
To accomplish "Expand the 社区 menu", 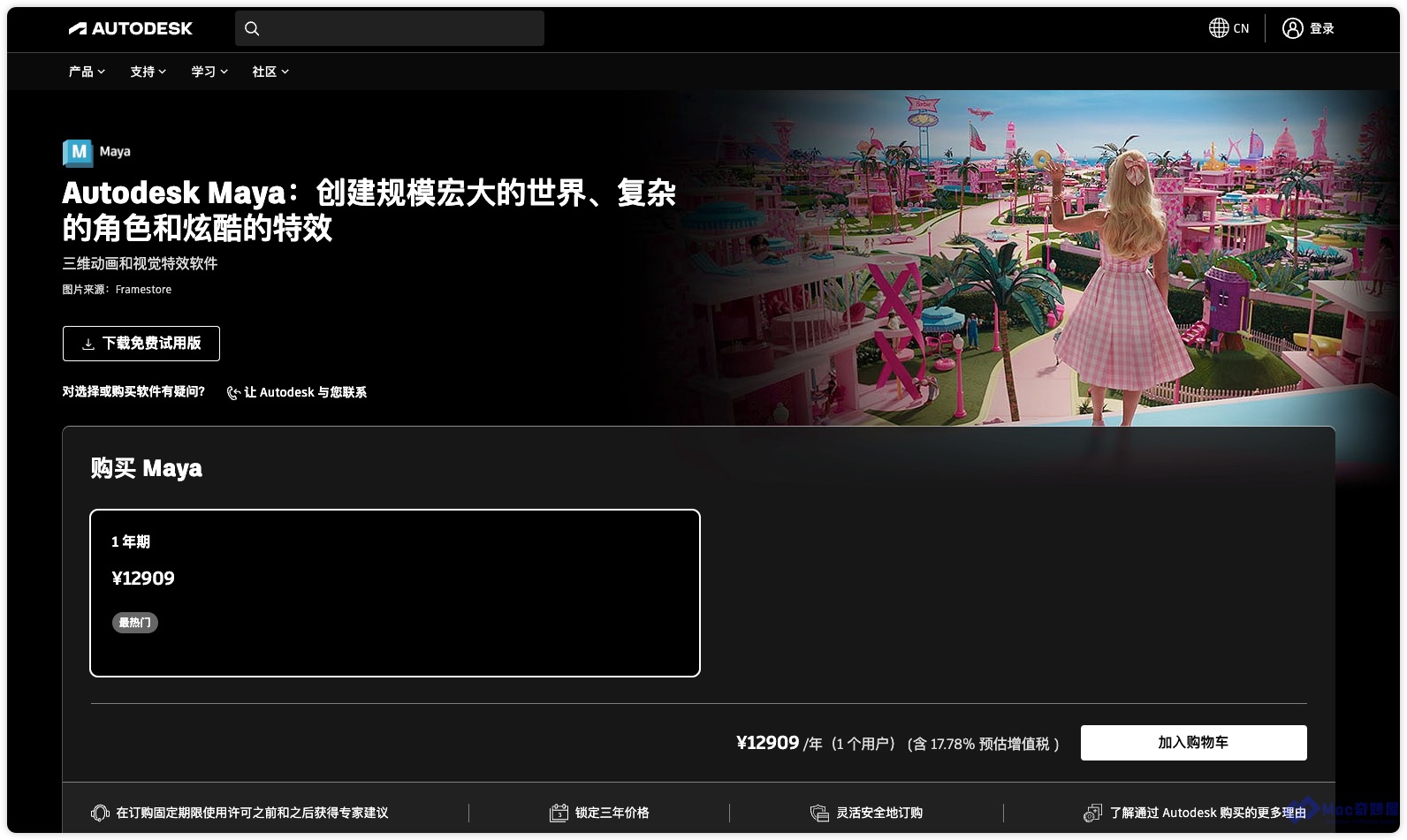I will 270,72.
